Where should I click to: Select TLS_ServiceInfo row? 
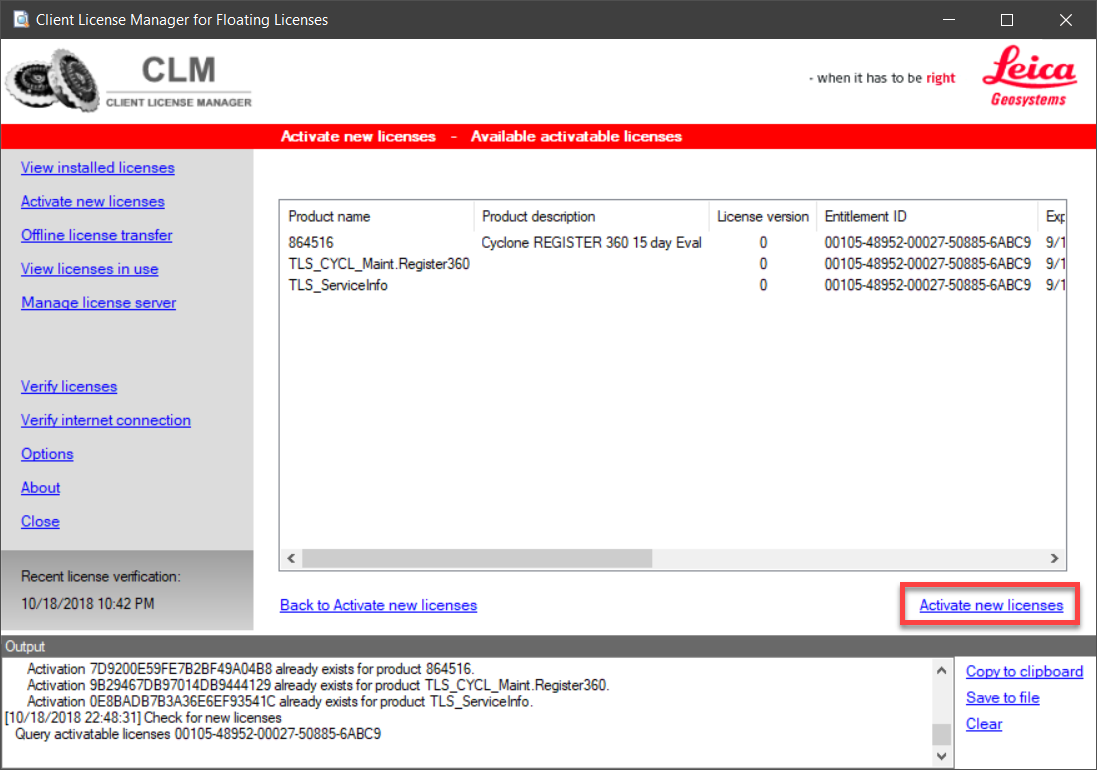[x=673, y=285]
